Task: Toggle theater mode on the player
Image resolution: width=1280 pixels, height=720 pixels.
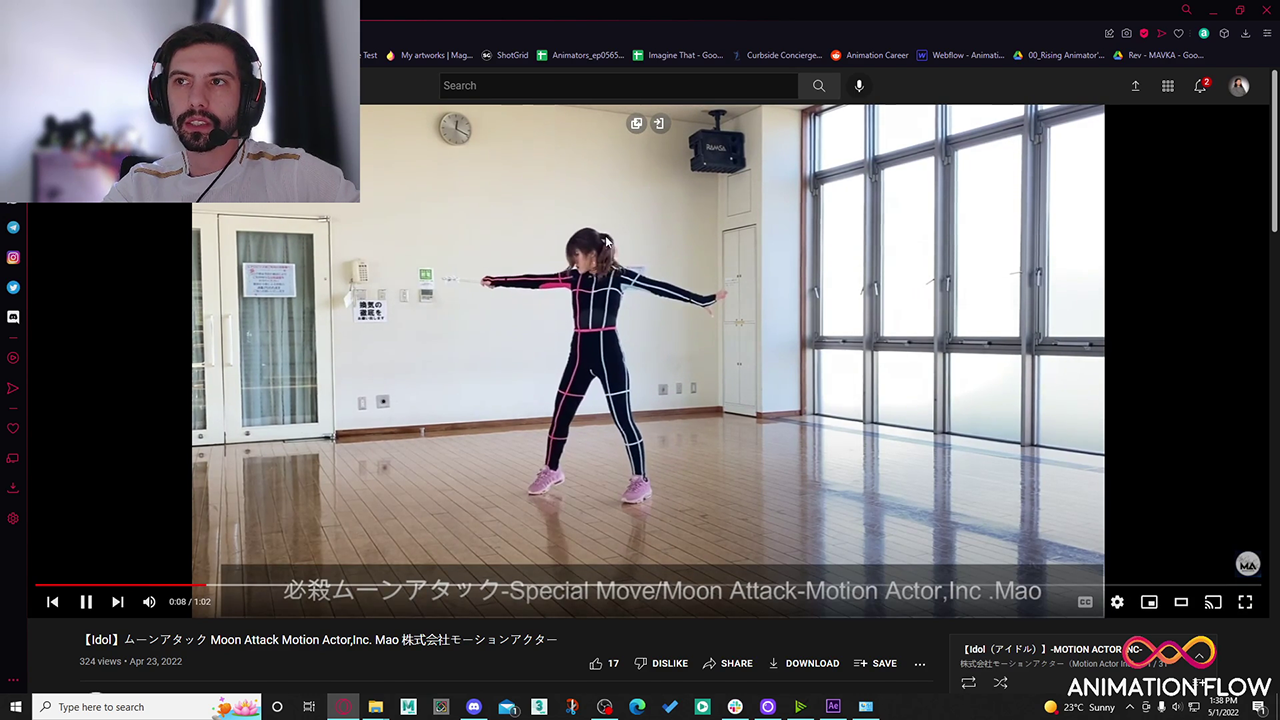Action: [x=1181, y=602]
